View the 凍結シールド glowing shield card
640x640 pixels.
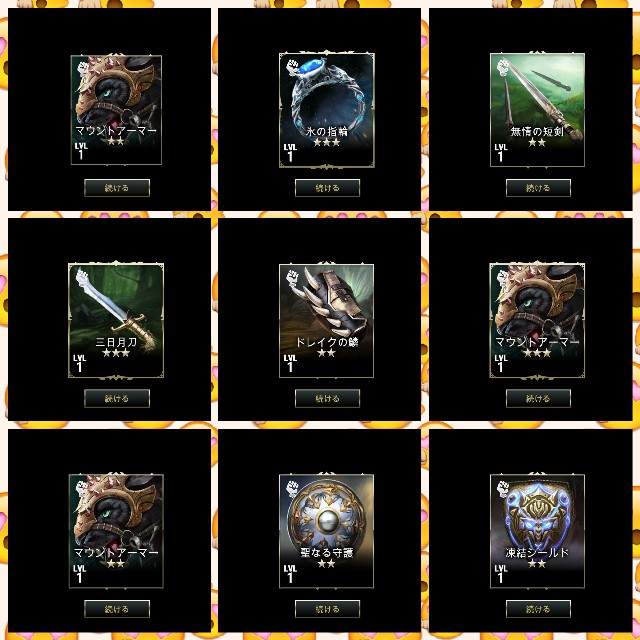537,531
